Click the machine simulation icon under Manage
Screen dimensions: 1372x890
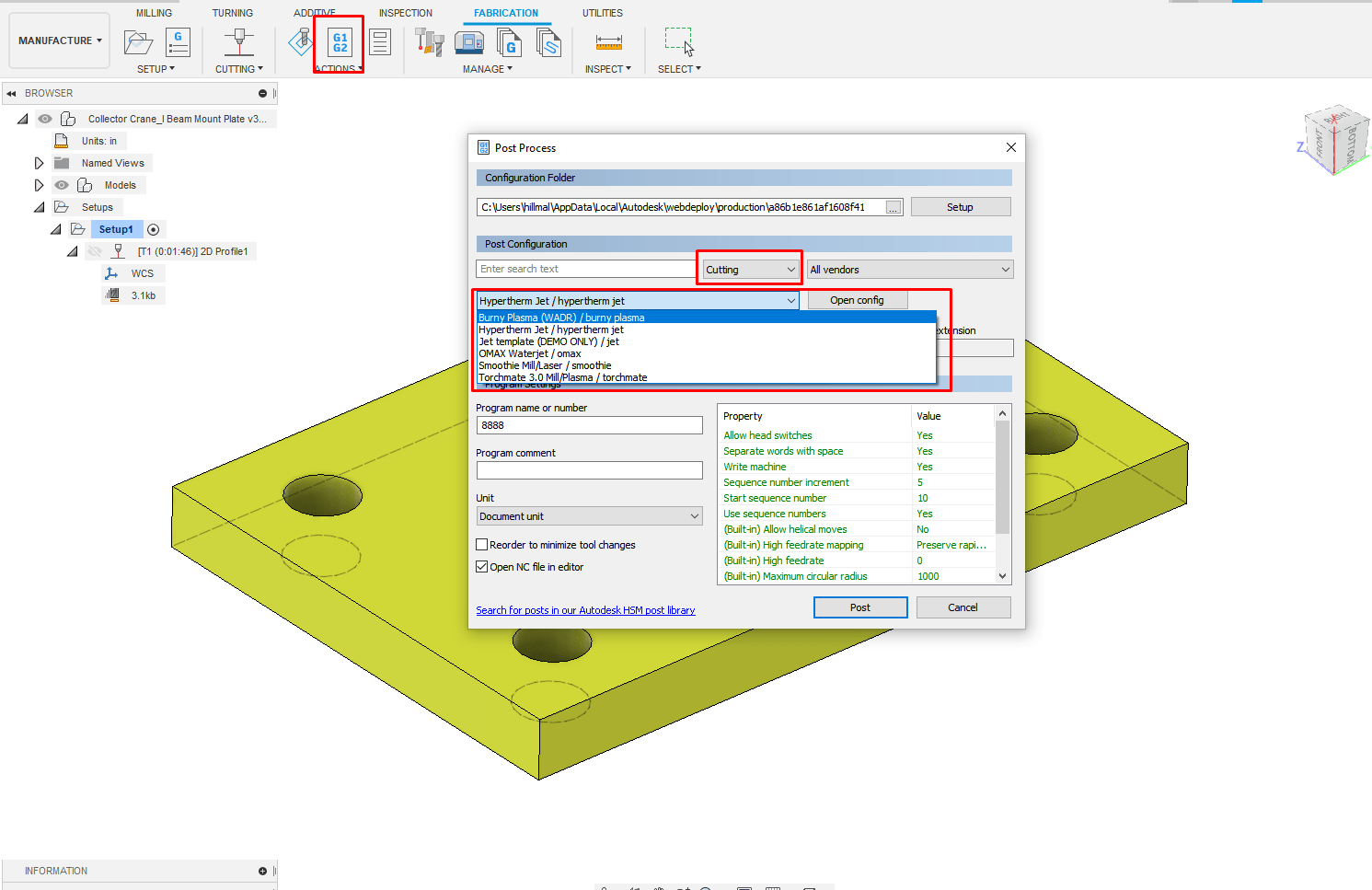coord(469,41)
